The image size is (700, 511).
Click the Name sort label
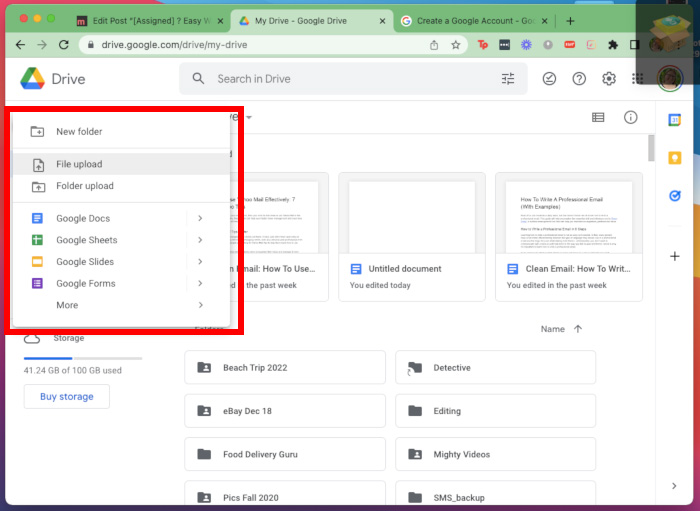[553, 329]
